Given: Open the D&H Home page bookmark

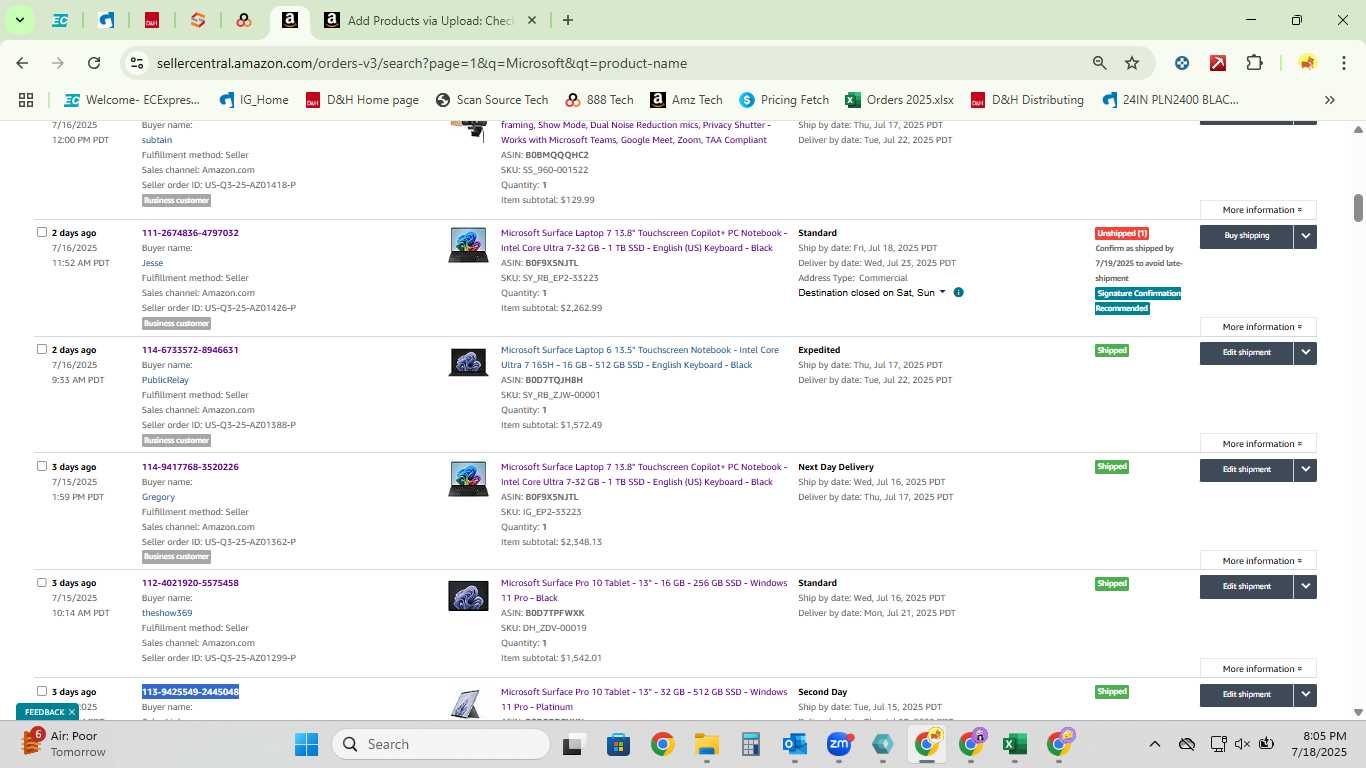Looking at the screenshot, I should pos(362,100).
